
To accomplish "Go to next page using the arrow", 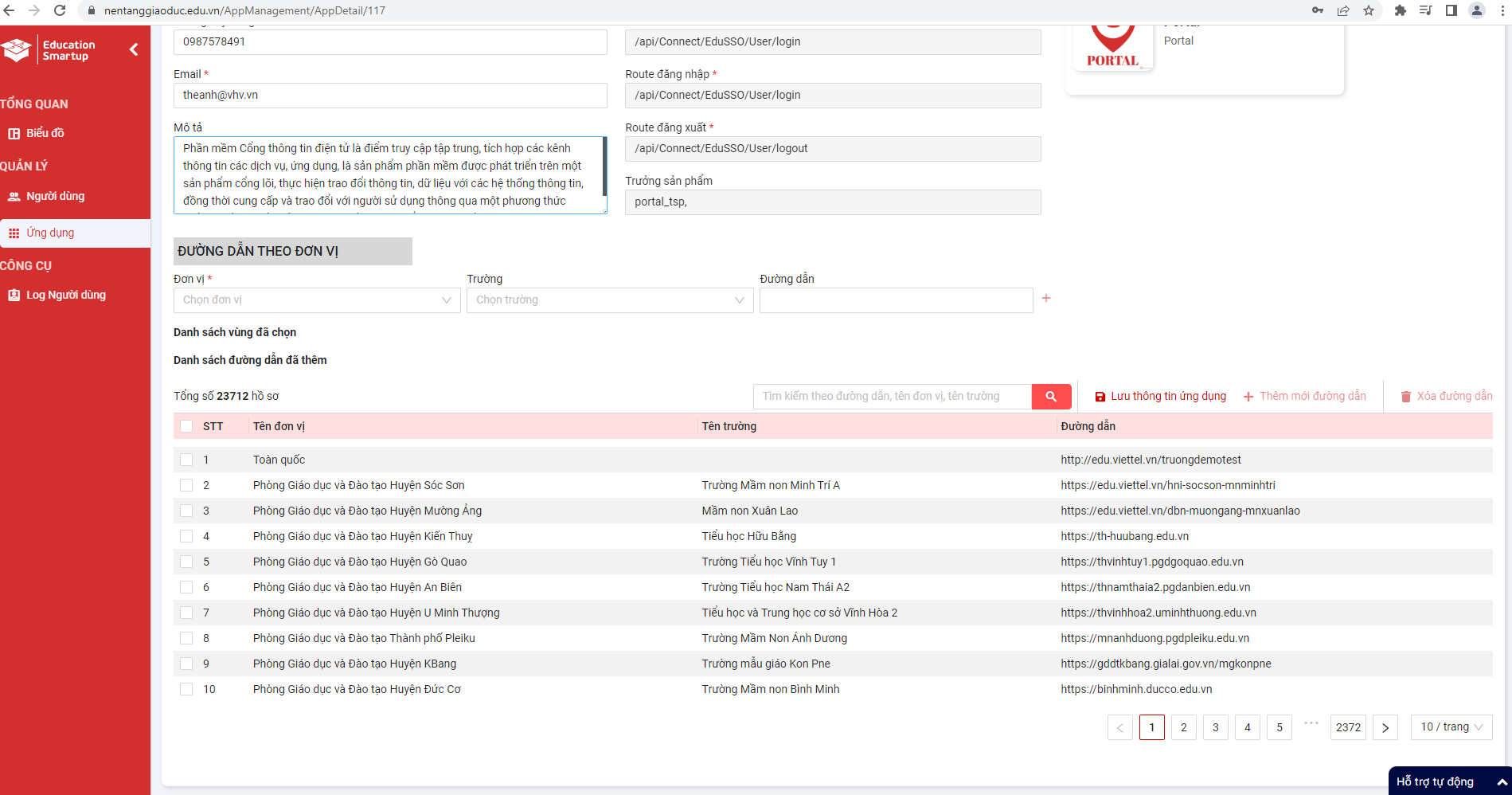I will click(x=1385, y=727).
